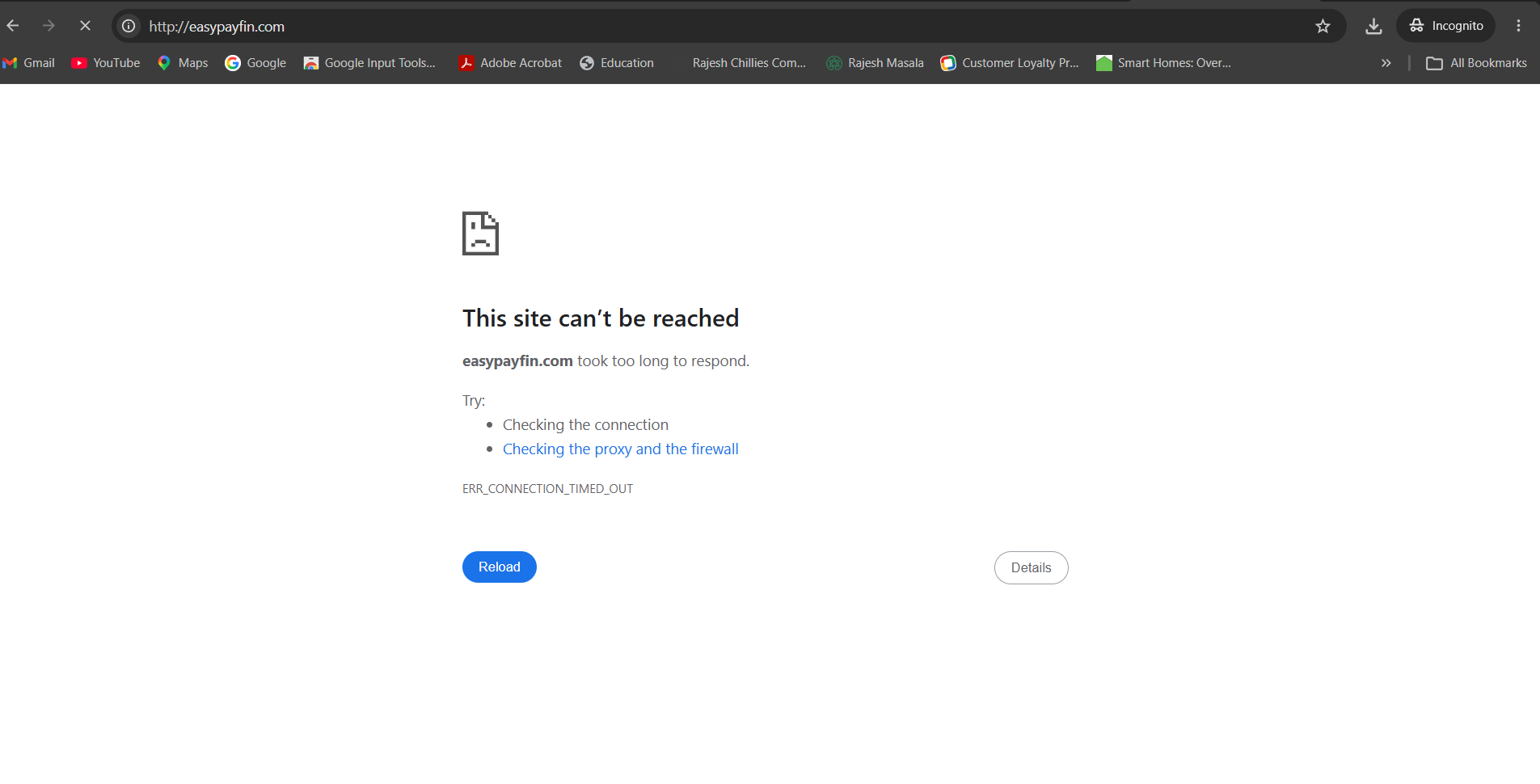
Task: Click the Incognito indicator
Action: [x=1445, y=26]
